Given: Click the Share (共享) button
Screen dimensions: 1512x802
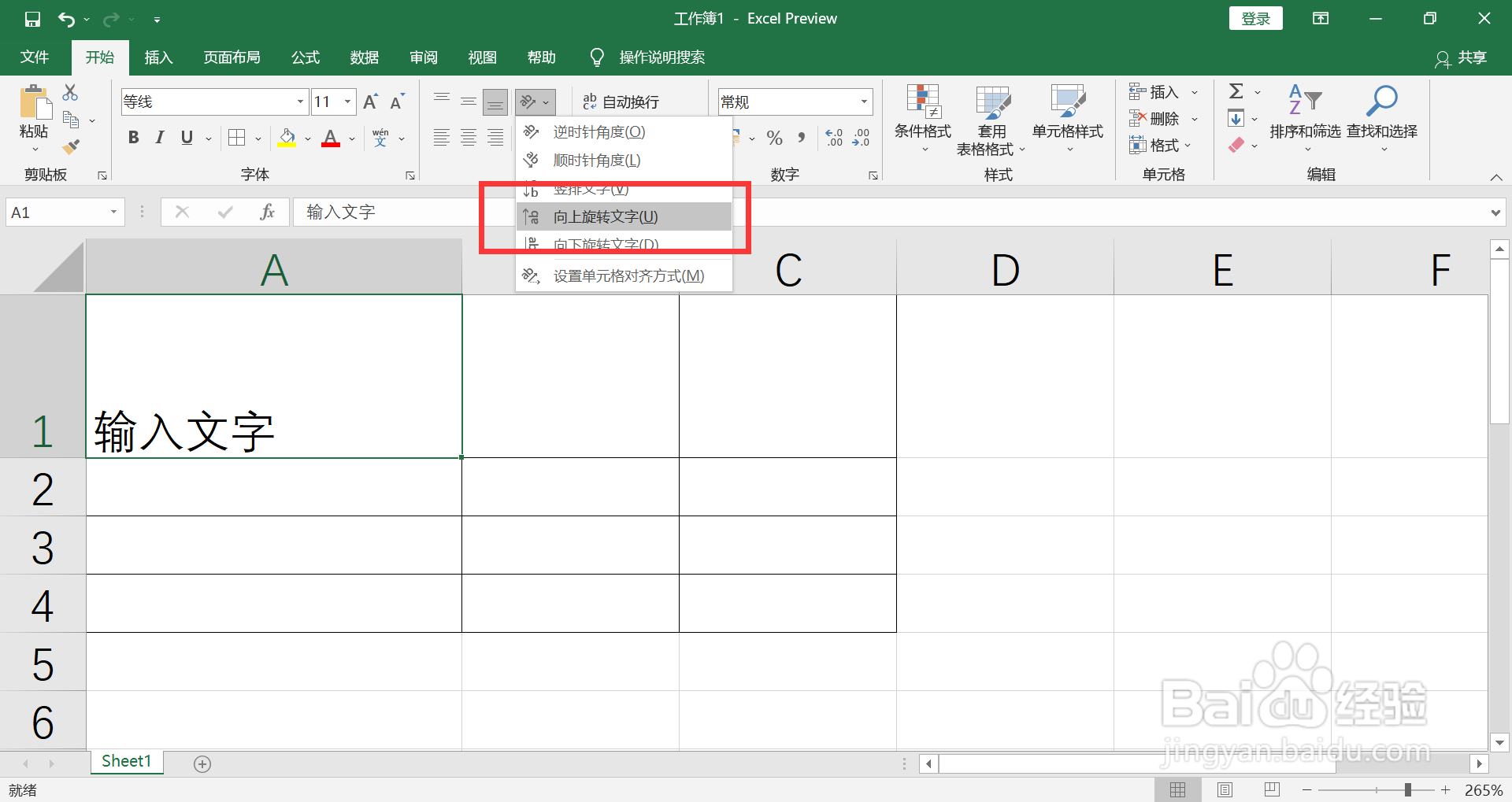Looking at the screenshot, I should (1462, 57).
